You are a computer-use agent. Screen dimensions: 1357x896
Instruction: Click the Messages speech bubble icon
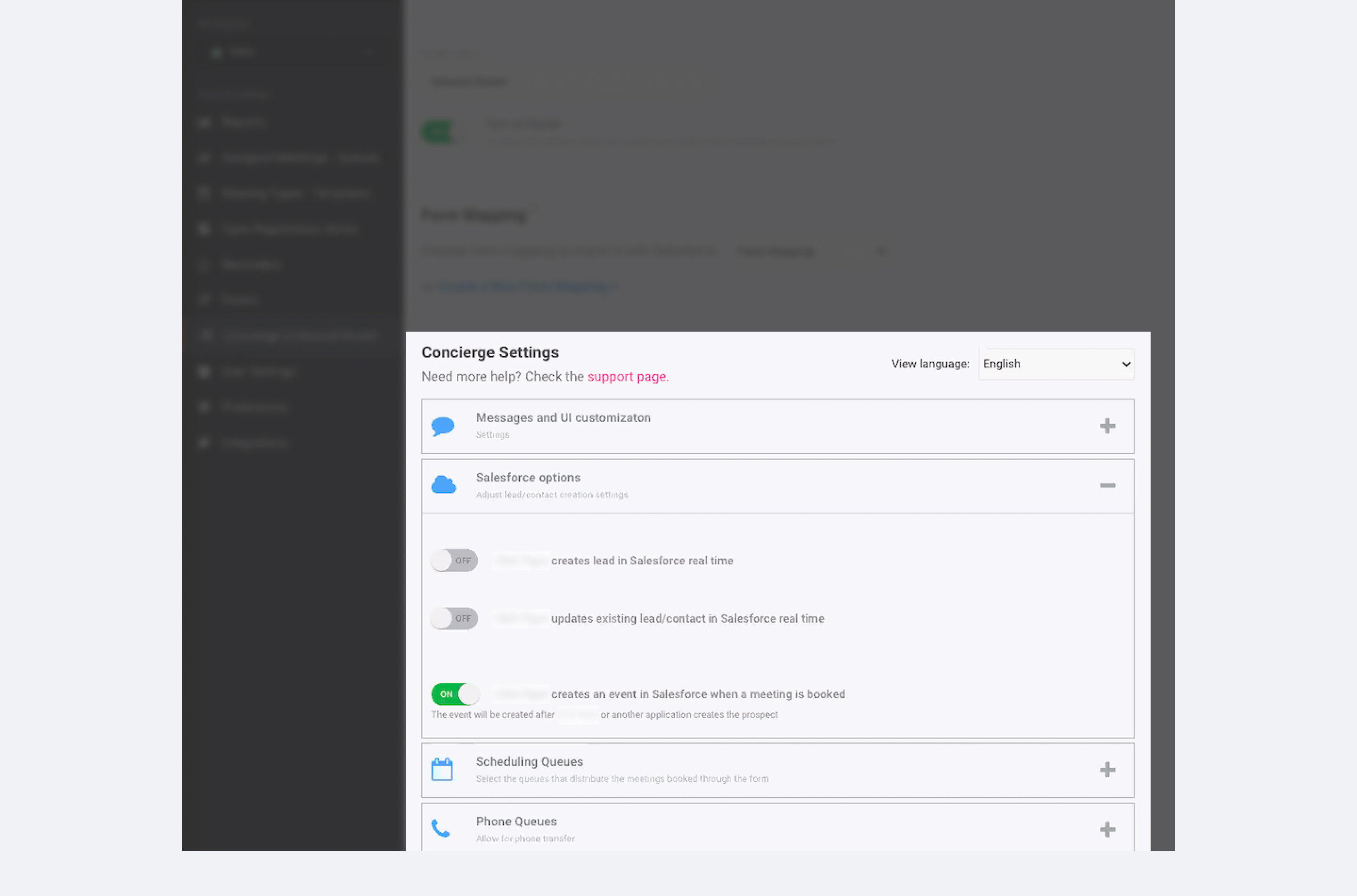(443, 426)
